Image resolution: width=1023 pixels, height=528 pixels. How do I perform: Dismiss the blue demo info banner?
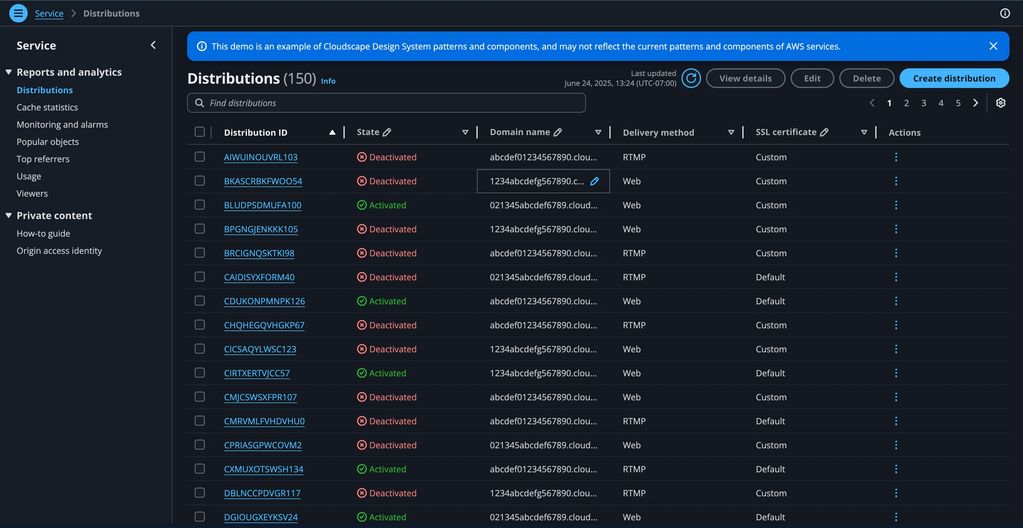(x=993, y=46)
